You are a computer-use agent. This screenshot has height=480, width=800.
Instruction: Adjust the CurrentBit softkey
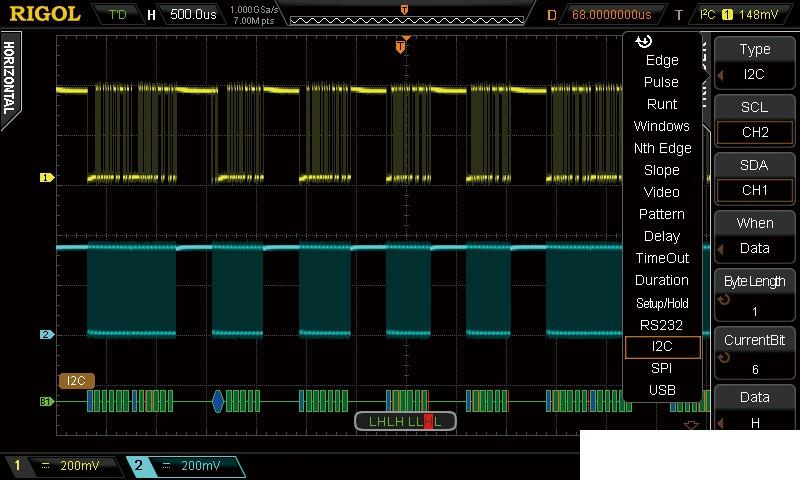[x=755, y=354]
